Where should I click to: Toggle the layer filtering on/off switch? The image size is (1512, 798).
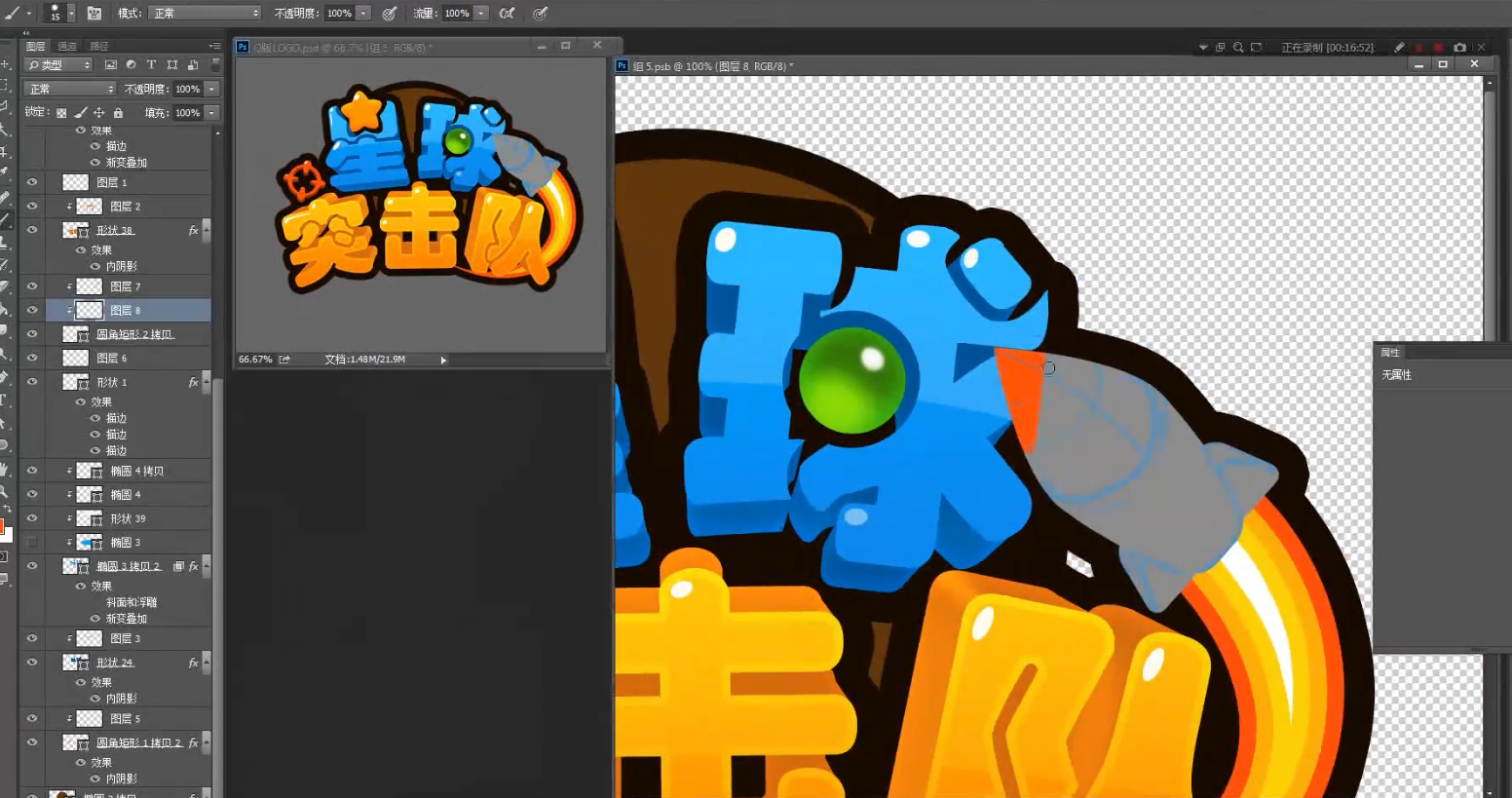pos(215,64)
